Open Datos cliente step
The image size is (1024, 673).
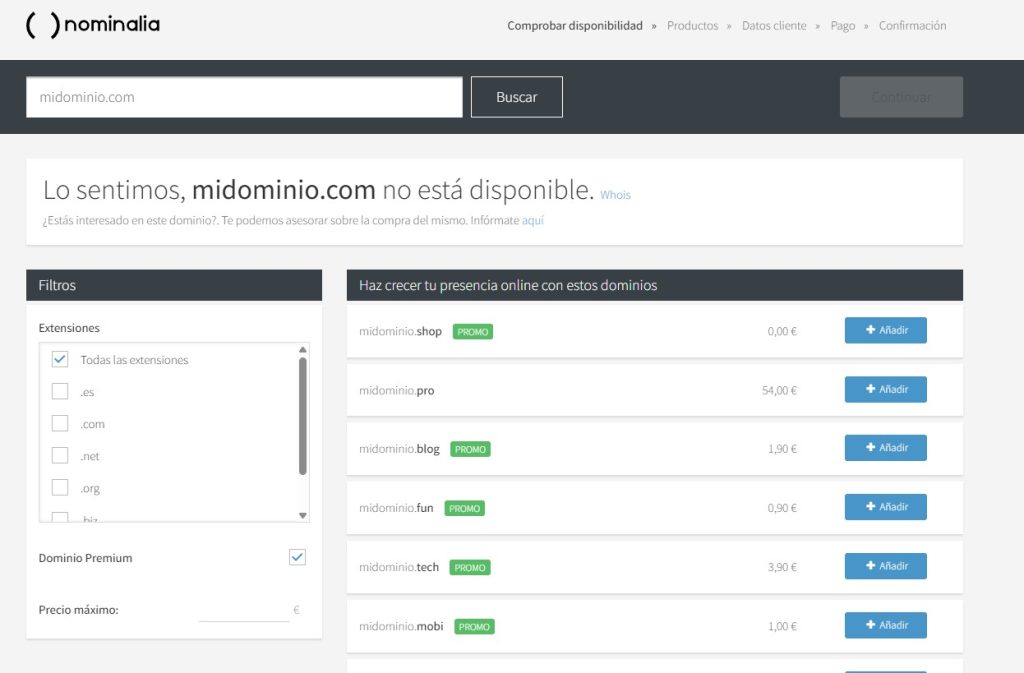click(x=774, y=26)
